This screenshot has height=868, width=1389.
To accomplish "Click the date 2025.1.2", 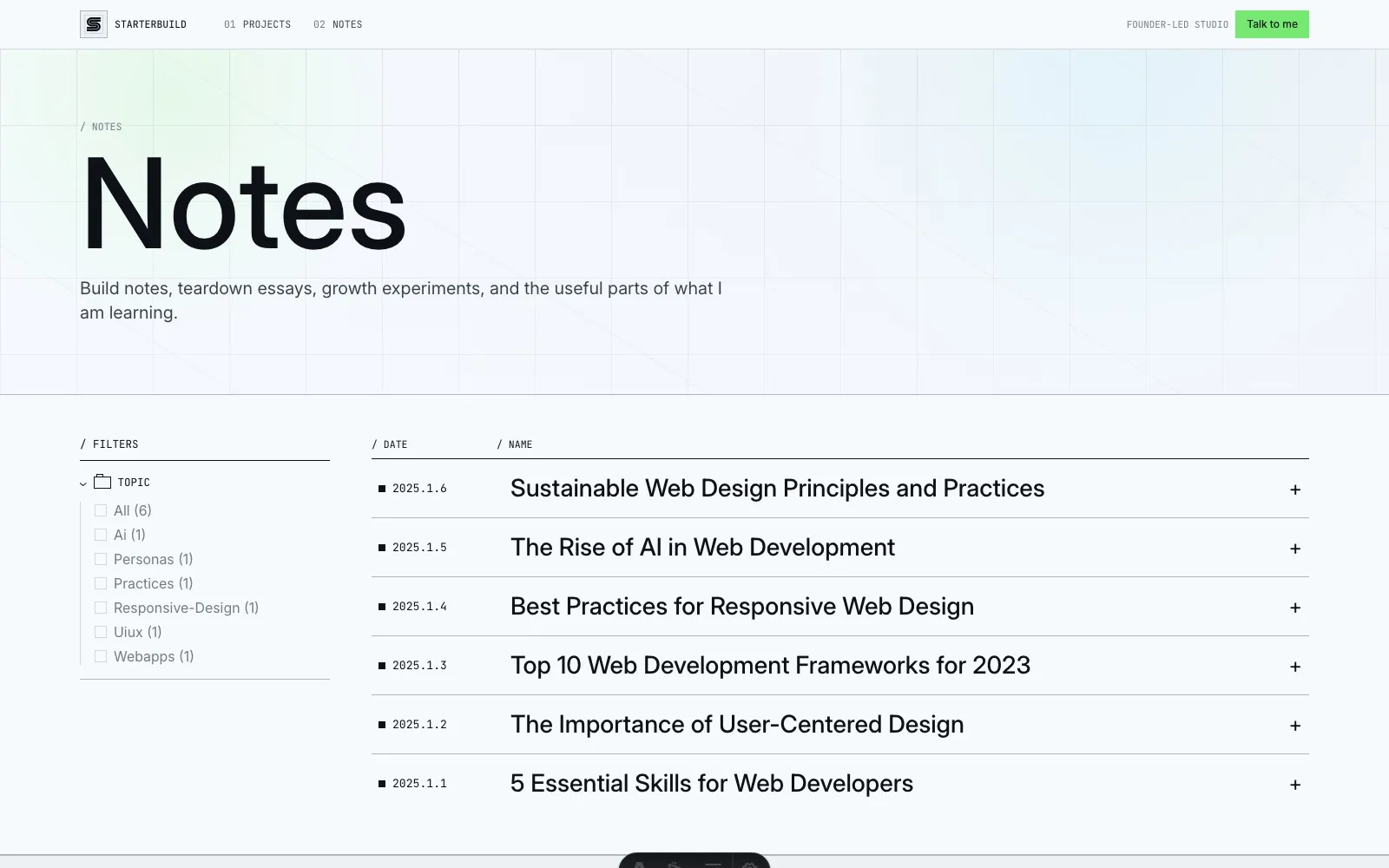I will [419, 725].
